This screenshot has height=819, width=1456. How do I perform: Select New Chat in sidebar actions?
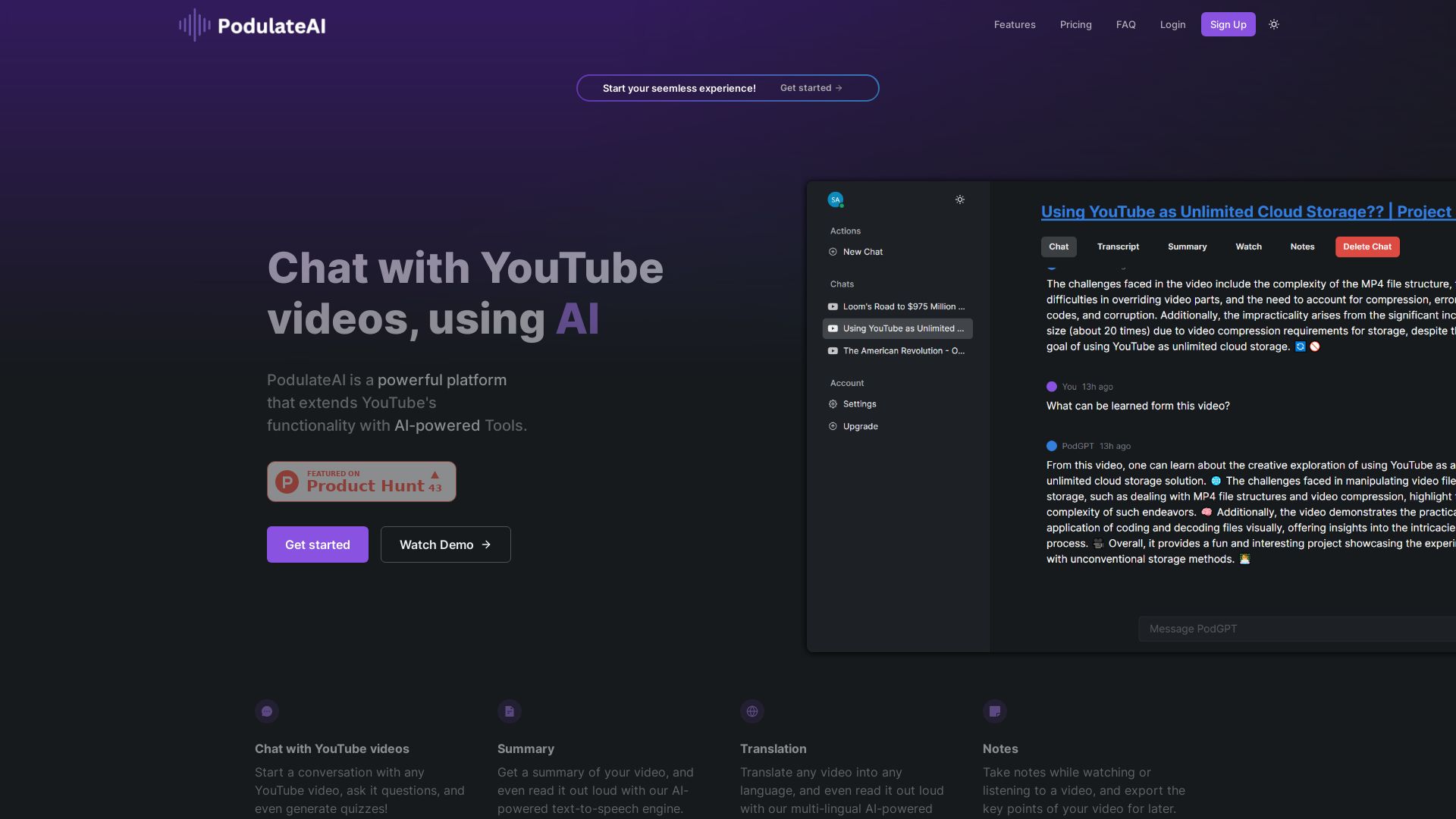click(x=862, y=252)
